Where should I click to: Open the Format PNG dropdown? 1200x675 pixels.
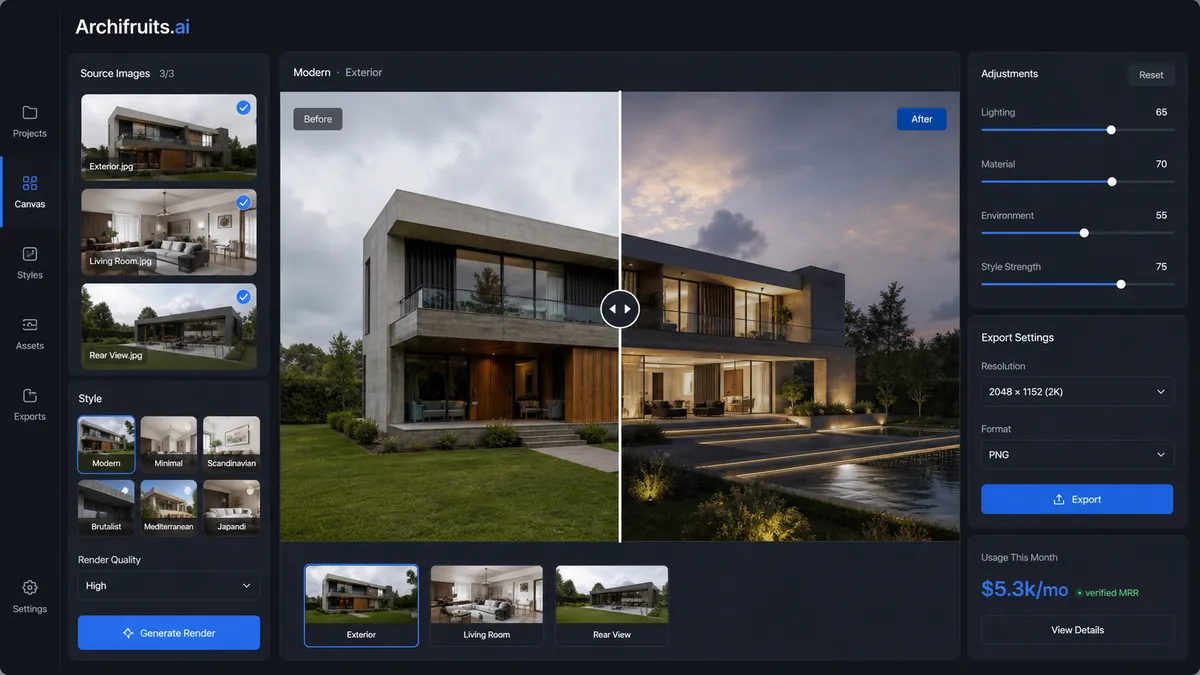(1077, 454)
